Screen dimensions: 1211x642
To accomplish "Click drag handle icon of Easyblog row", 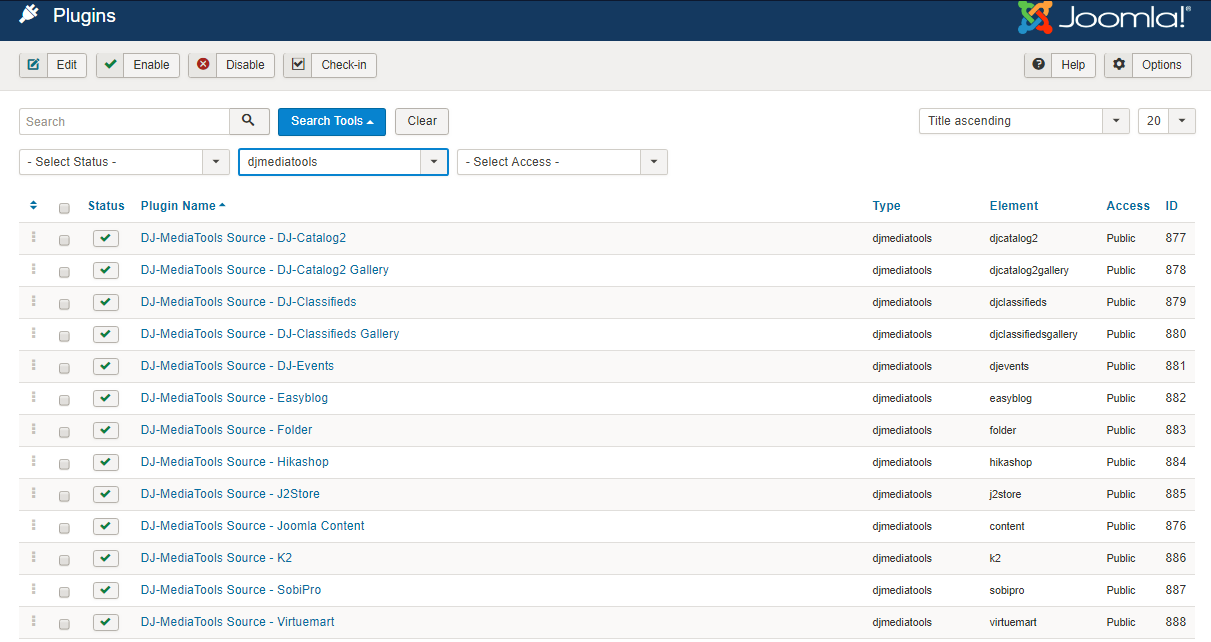I will pos(33,397).
